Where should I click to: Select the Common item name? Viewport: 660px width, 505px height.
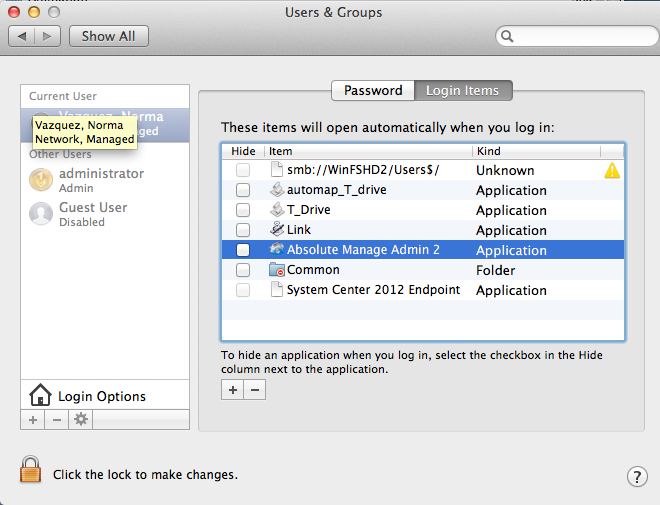(313, 270)
